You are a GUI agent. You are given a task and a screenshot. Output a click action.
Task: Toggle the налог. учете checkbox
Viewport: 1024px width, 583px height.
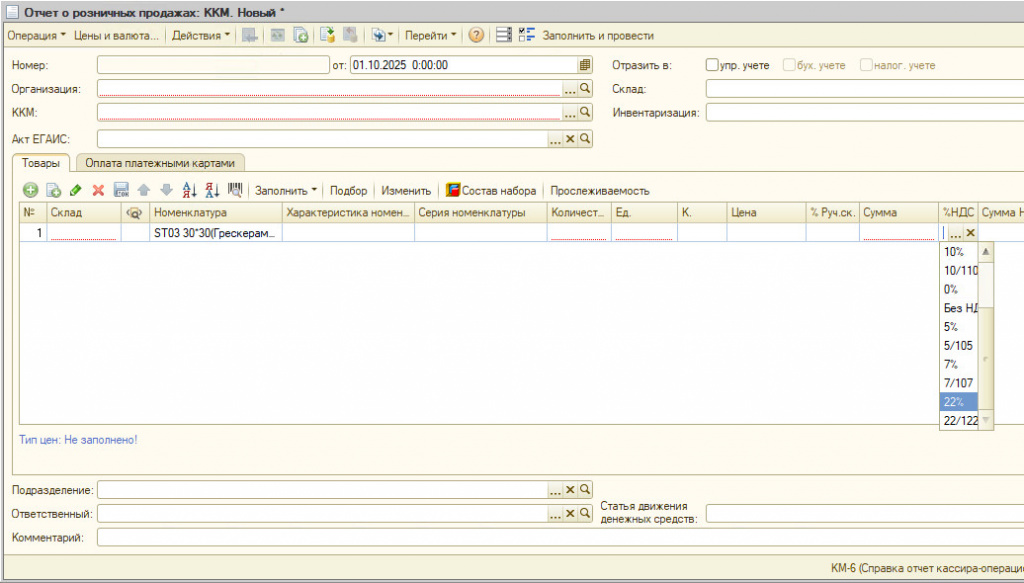click(866, 65)
